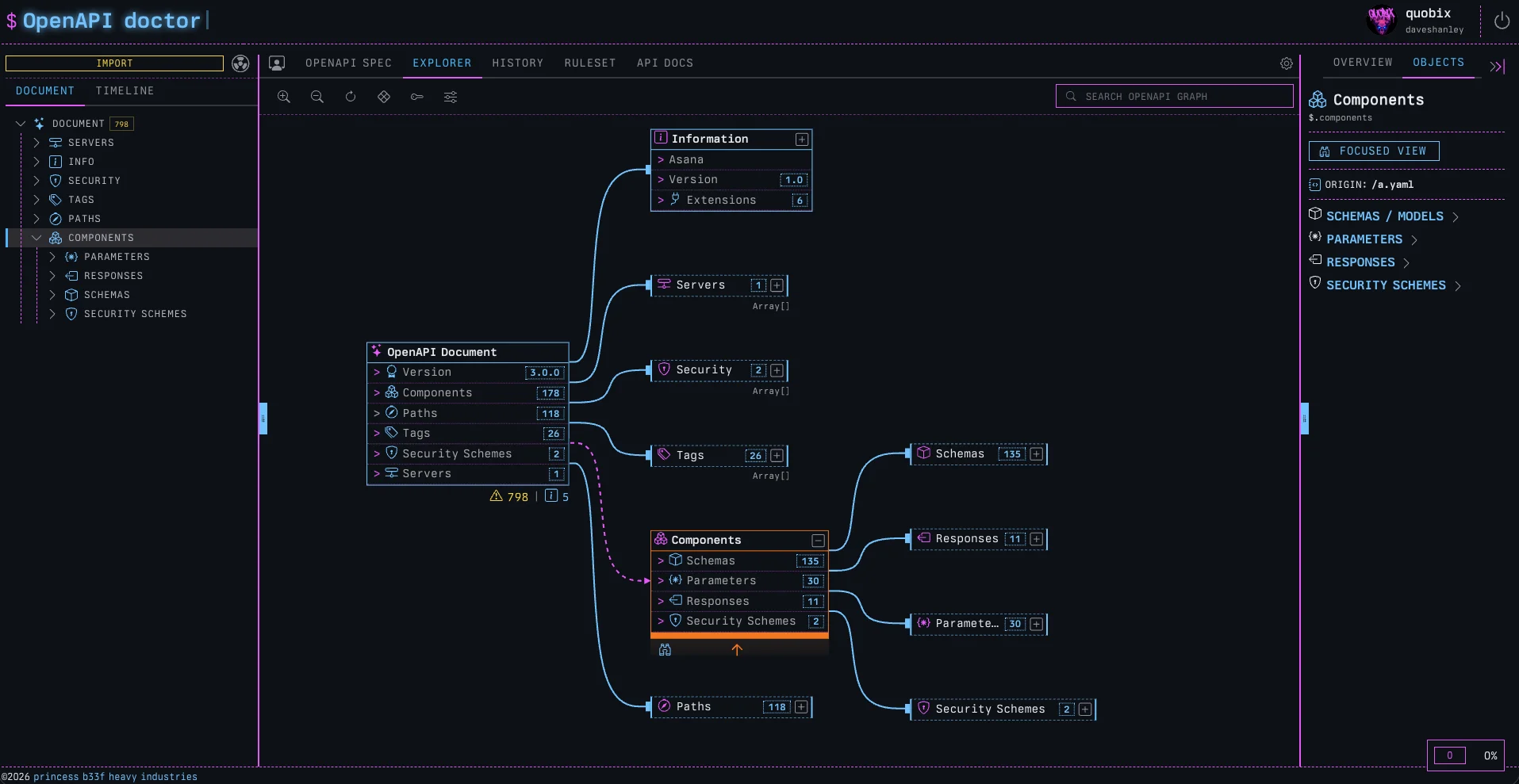Image resolution: width=1519 pixels, height=784 pixels.
Task: Collapse the right panel with chevron icon
Action: (x=1497, y=67)
